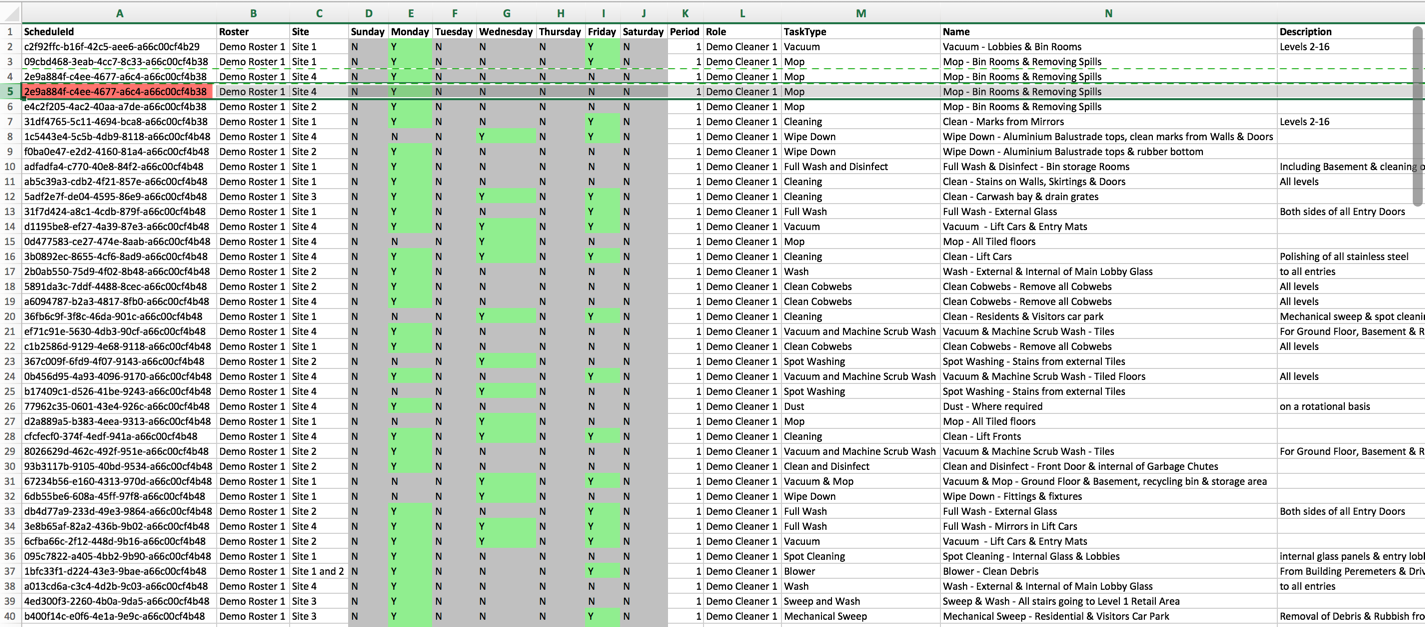Viewport: 1425px width, 627px height.
Task: Click the 'Blower - Clean Debris' name cell
Action: click(1108, 571)
